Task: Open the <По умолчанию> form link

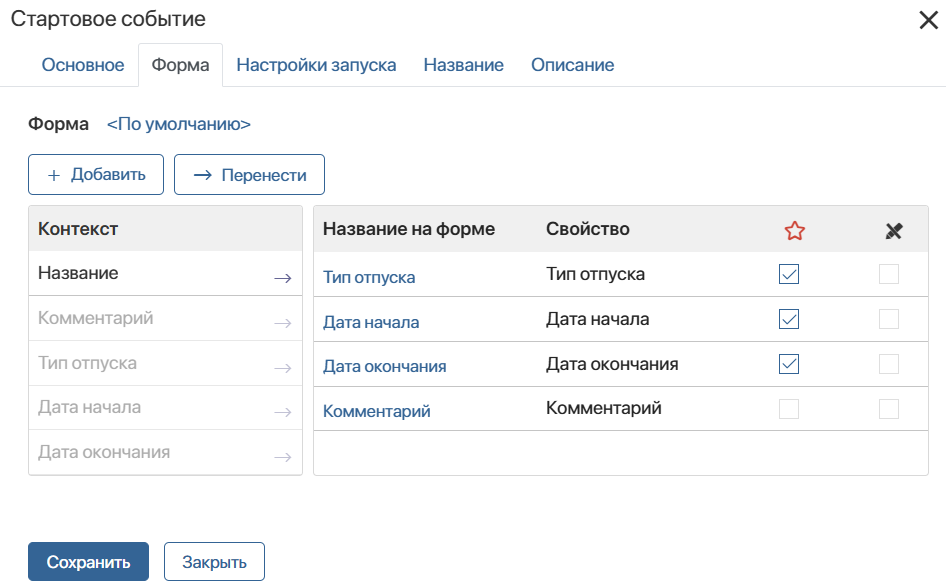Action: 179,124
